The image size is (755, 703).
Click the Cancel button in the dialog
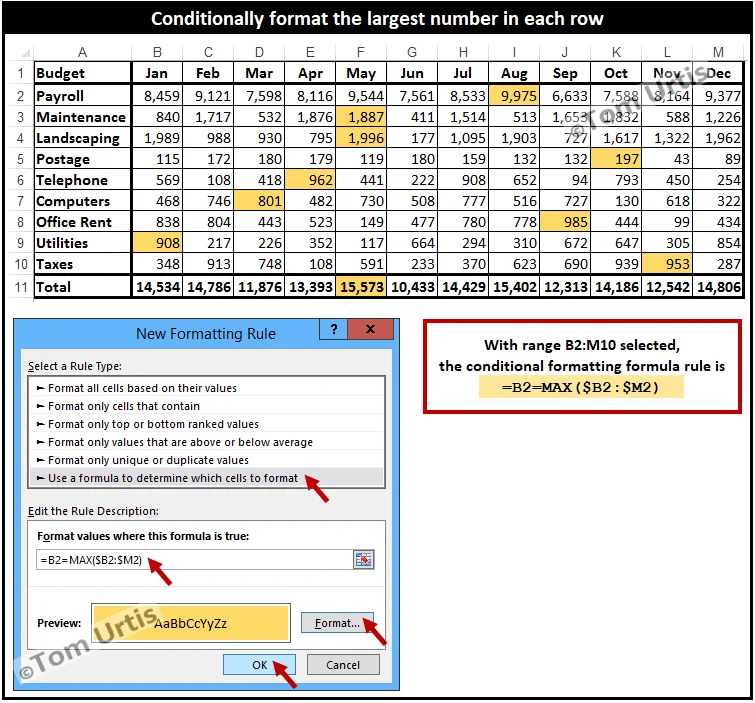click(x=343, y=665)
